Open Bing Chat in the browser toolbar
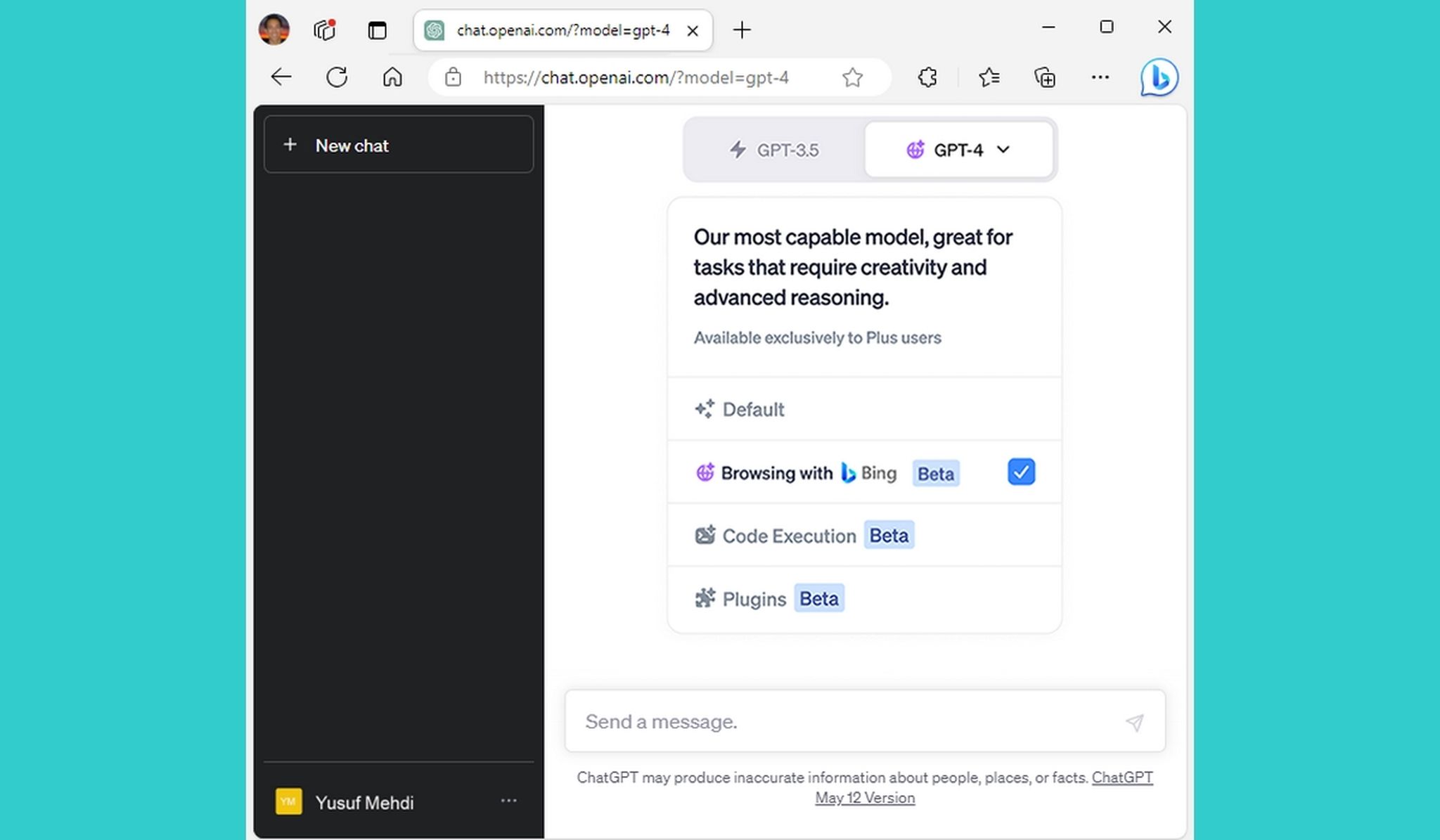Screen dimensions: 1440x840 coord(1158,77)
